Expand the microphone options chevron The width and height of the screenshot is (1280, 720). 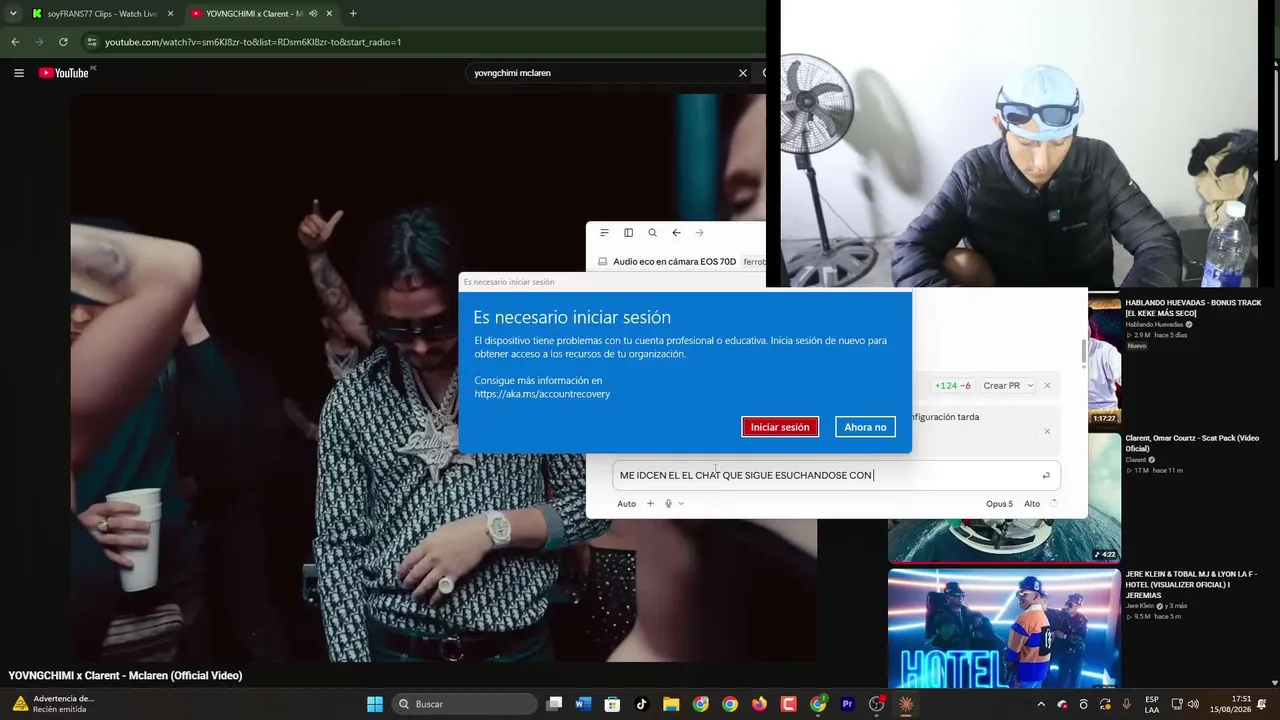[681, 504]
